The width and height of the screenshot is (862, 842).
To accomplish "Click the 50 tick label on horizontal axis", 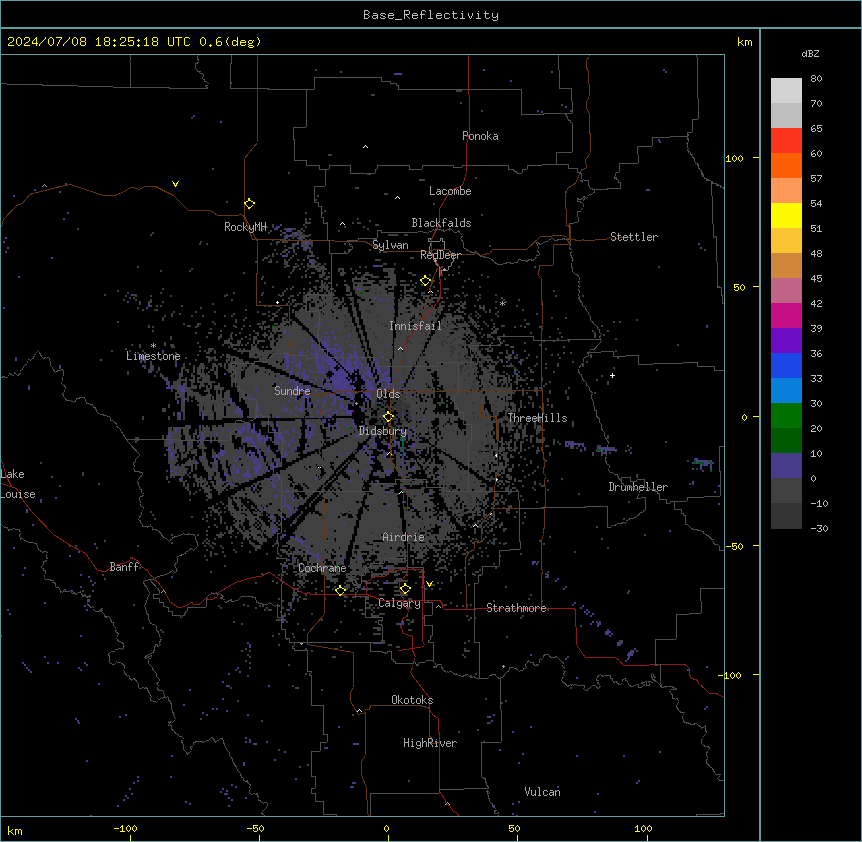I will pyautogui.click(x=514, y=828).
